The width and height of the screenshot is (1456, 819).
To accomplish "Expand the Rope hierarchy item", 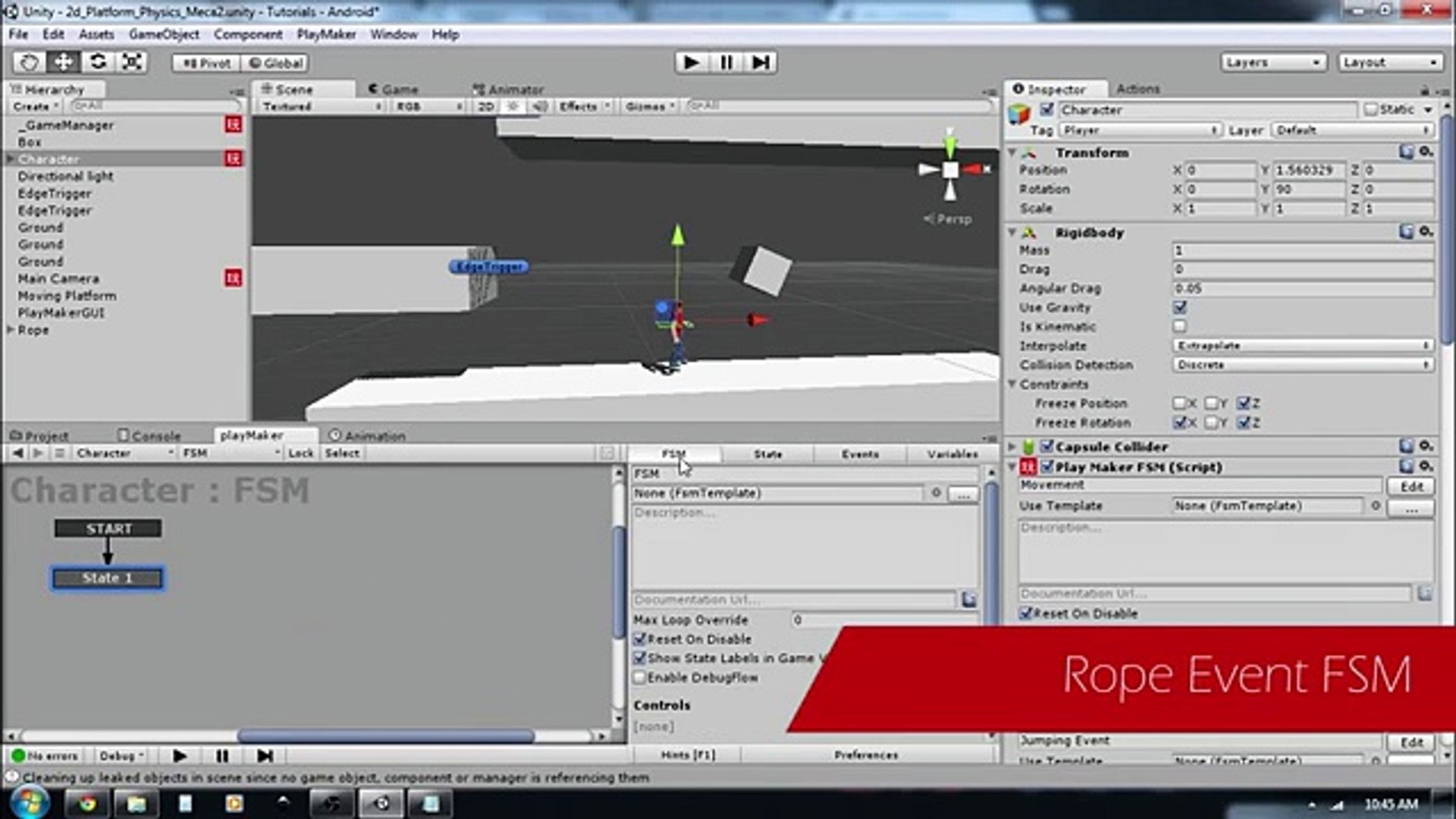I will pos(11,330).
